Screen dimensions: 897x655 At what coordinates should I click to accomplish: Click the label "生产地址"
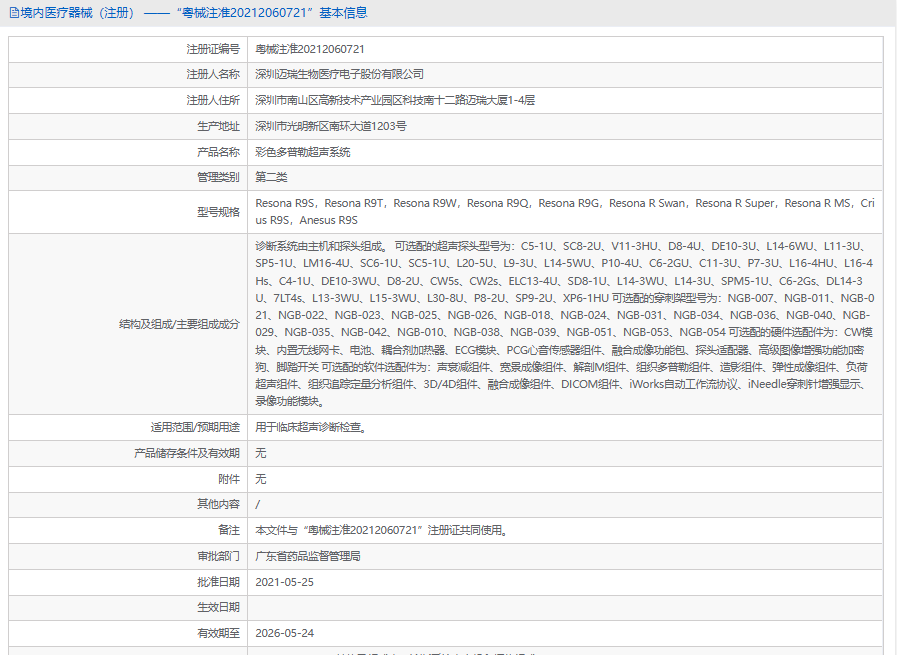point(218,126)
